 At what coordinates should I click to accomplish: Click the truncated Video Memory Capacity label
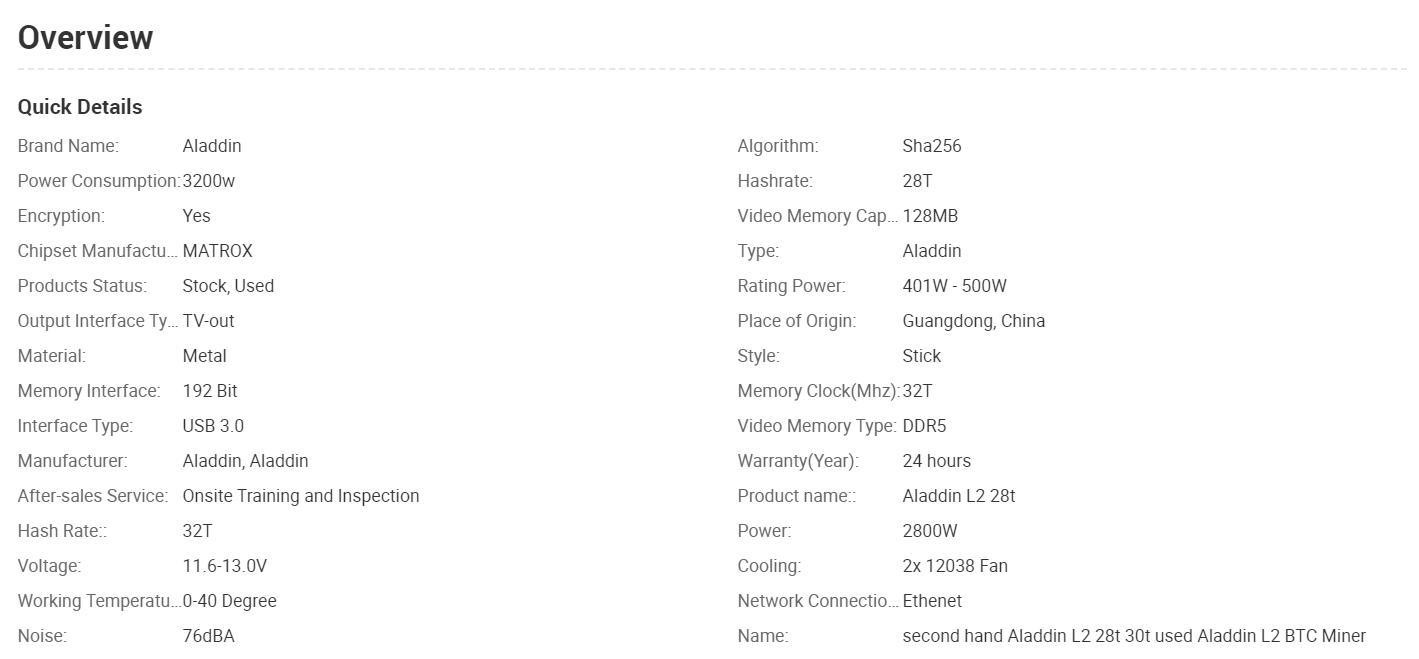818,216
